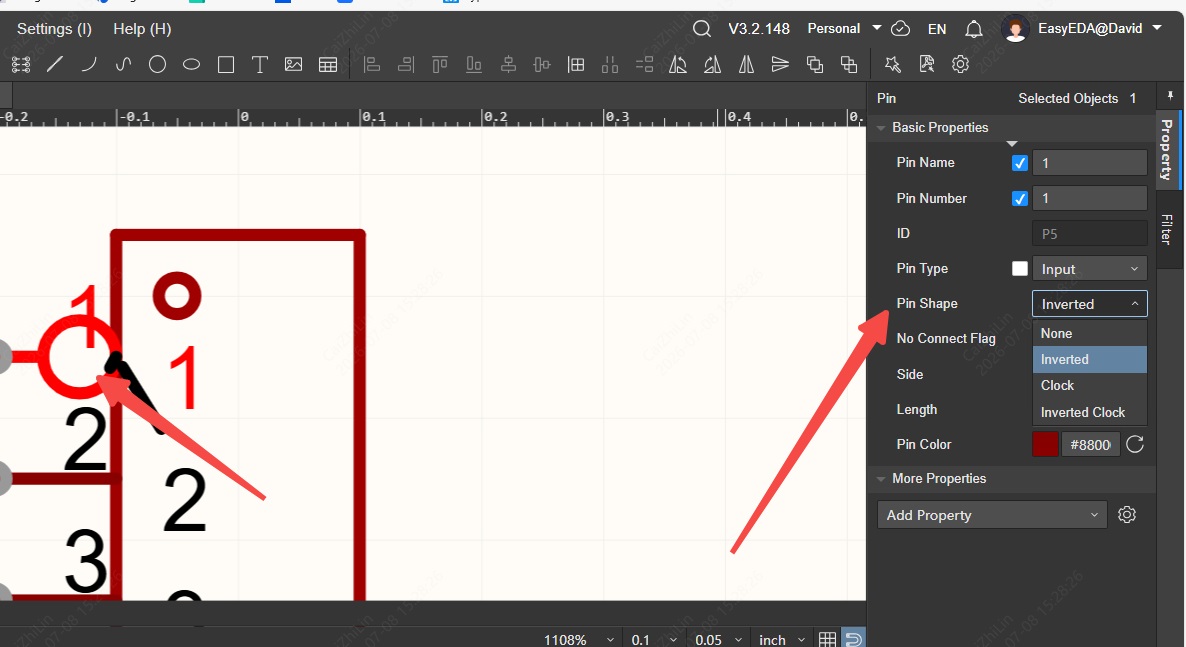Open the Personal workspace dropdown
This screenshot has height=647, width=1186.
pos(844,28)
